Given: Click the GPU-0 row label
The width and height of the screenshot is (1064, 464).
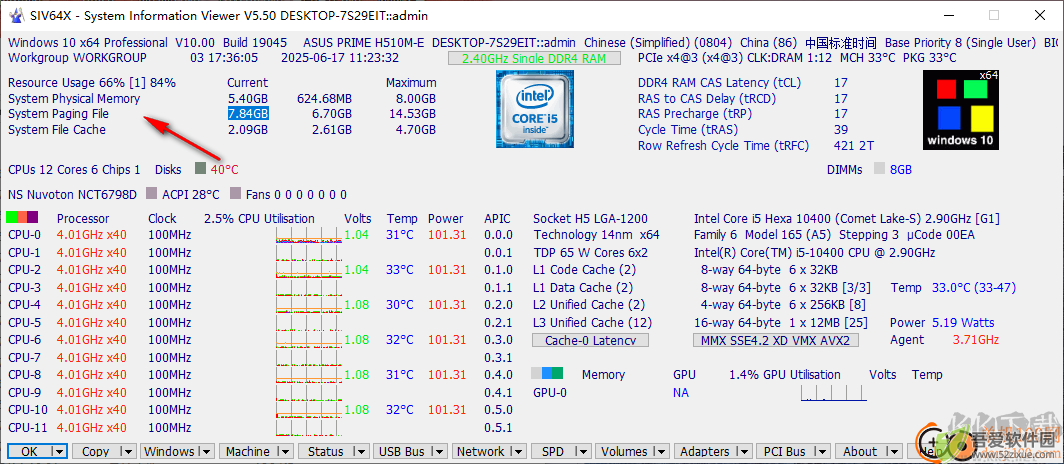Looking at the screenshot, I should click(550, 392).
